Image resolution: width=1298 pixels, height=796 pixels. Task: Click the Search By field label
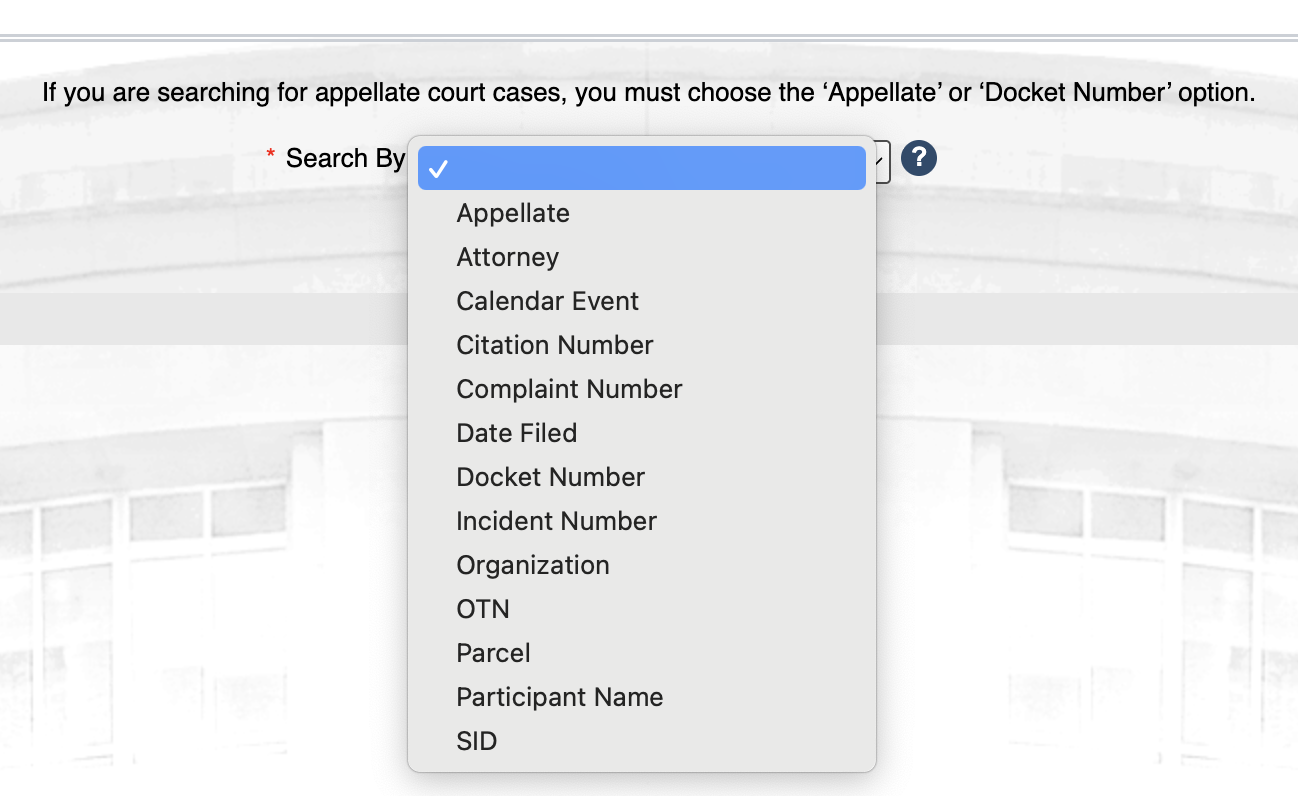tap(345, 159)
